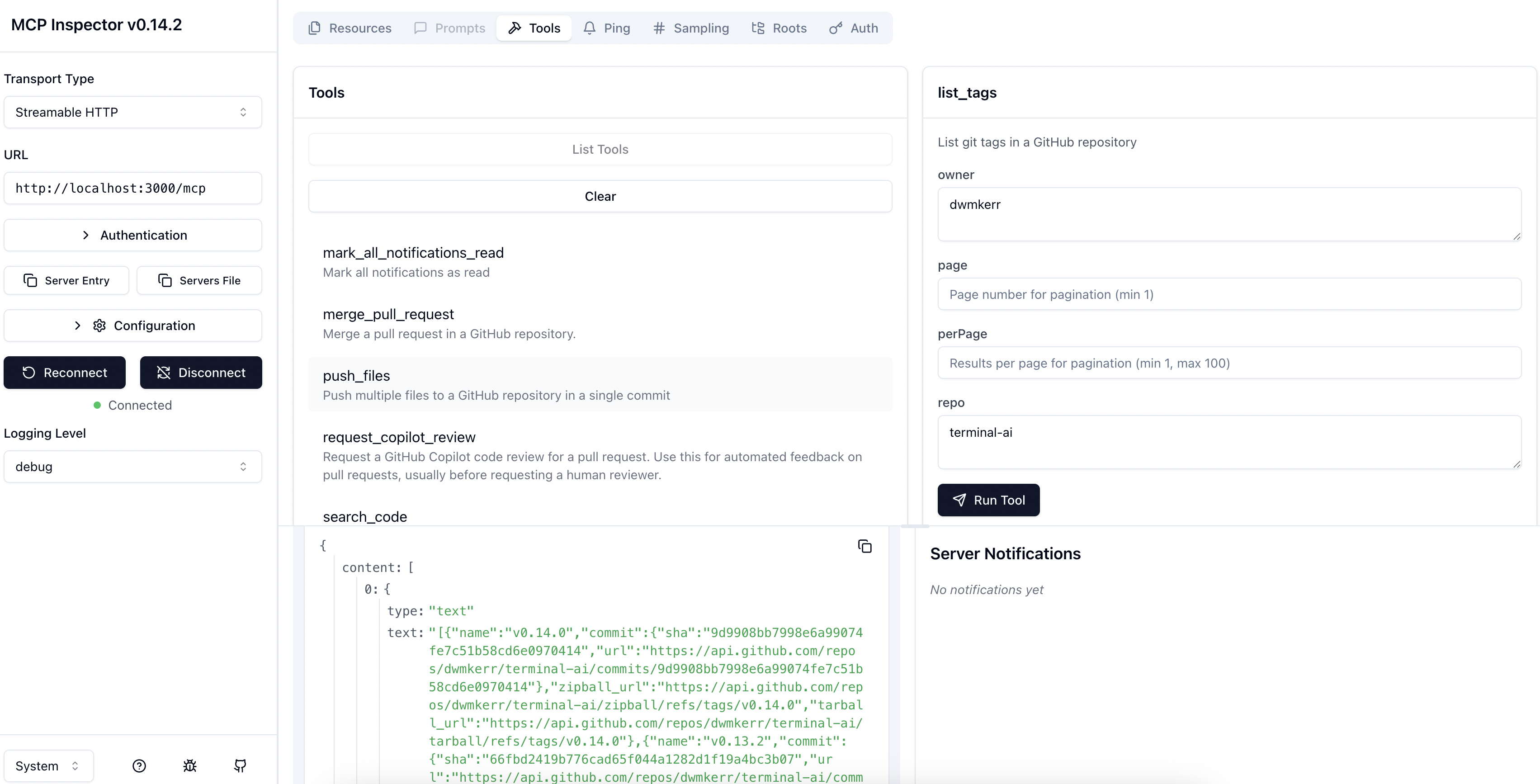Click the Run Tool paper plane icon
1540x784 pixels.
tap(959, 500)
